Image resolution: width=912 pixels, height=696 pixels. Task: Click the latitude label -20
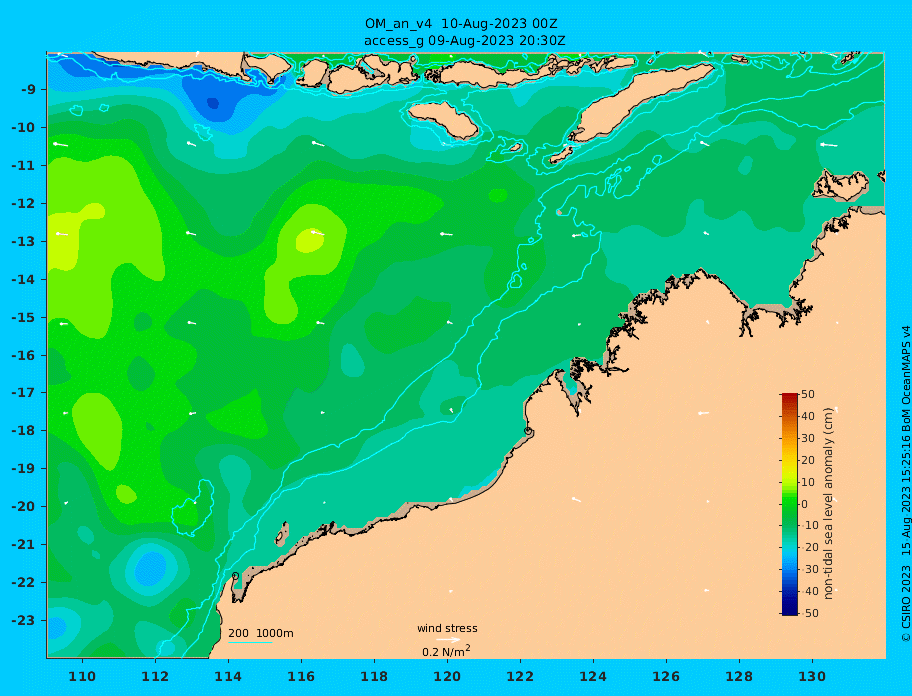[23, 506]
